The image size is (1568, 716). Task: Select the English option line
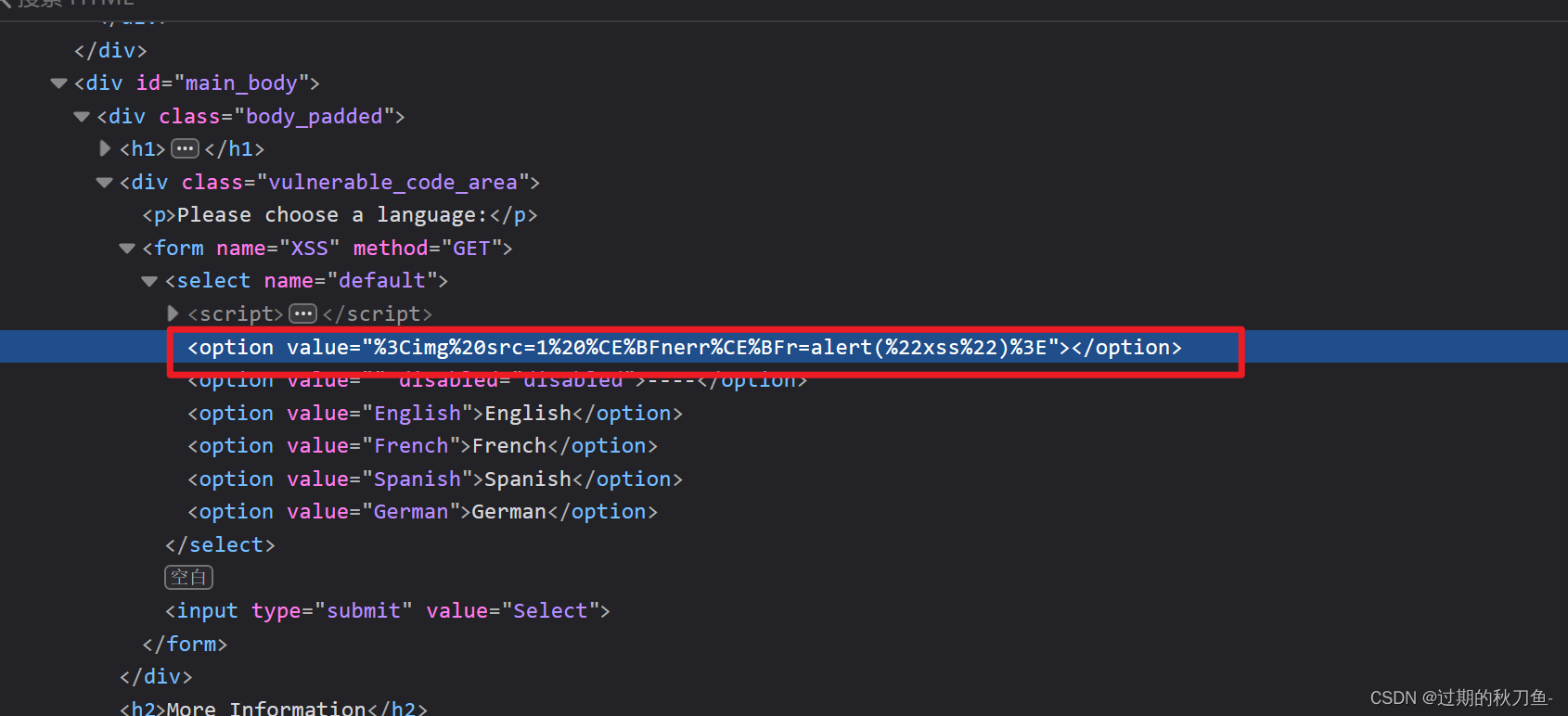coord(435,413)
